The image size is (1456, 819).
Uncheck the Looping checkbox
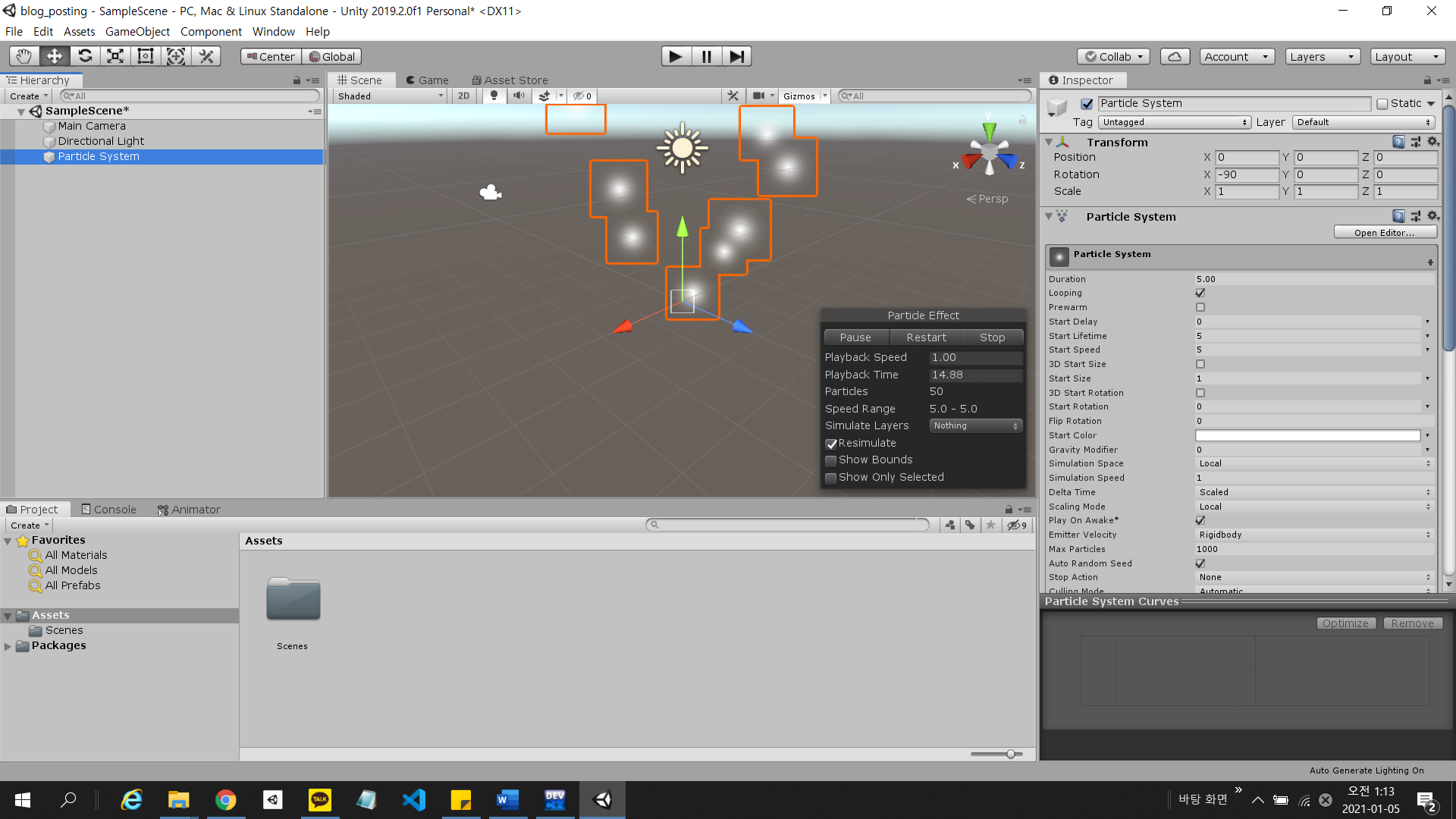(1200, 293)
